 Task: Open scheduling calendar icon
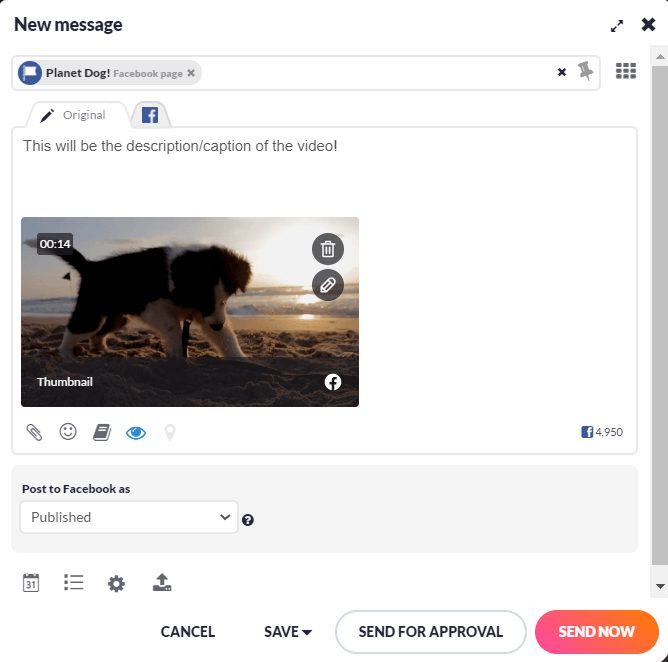tap(31, 582)
